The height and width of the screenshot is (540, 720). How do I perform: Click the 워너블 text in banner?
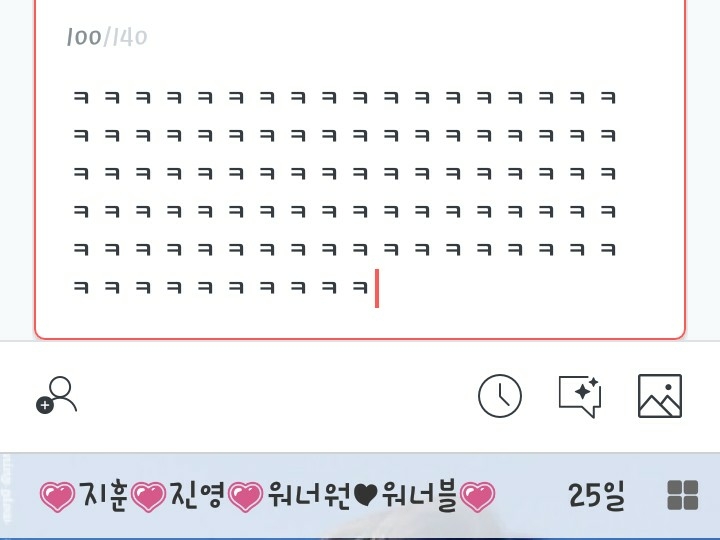point(420,496)
